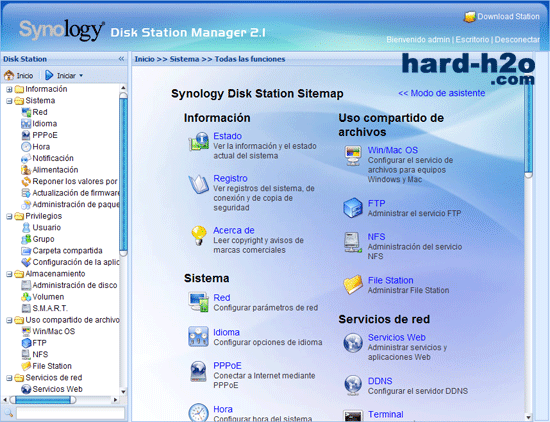Viewport: 550px width, 422px height.
Task: Click the Terminal icon in sitemap
Action: 353,416
